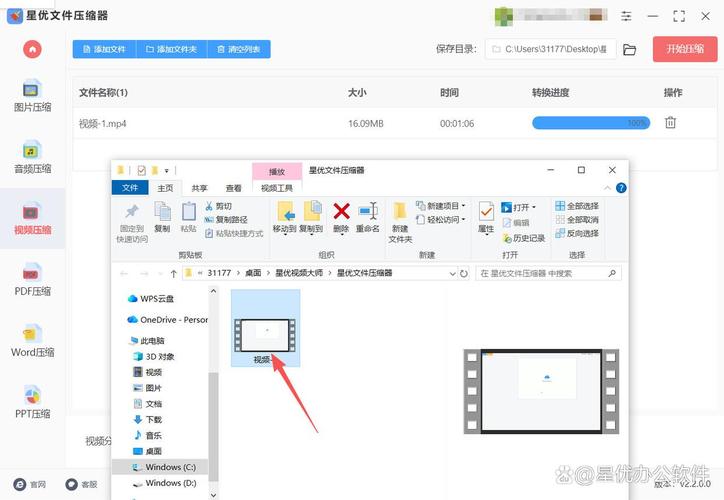Click the 添加文件夹 button
Screen dimensions: 724x500
172,49
